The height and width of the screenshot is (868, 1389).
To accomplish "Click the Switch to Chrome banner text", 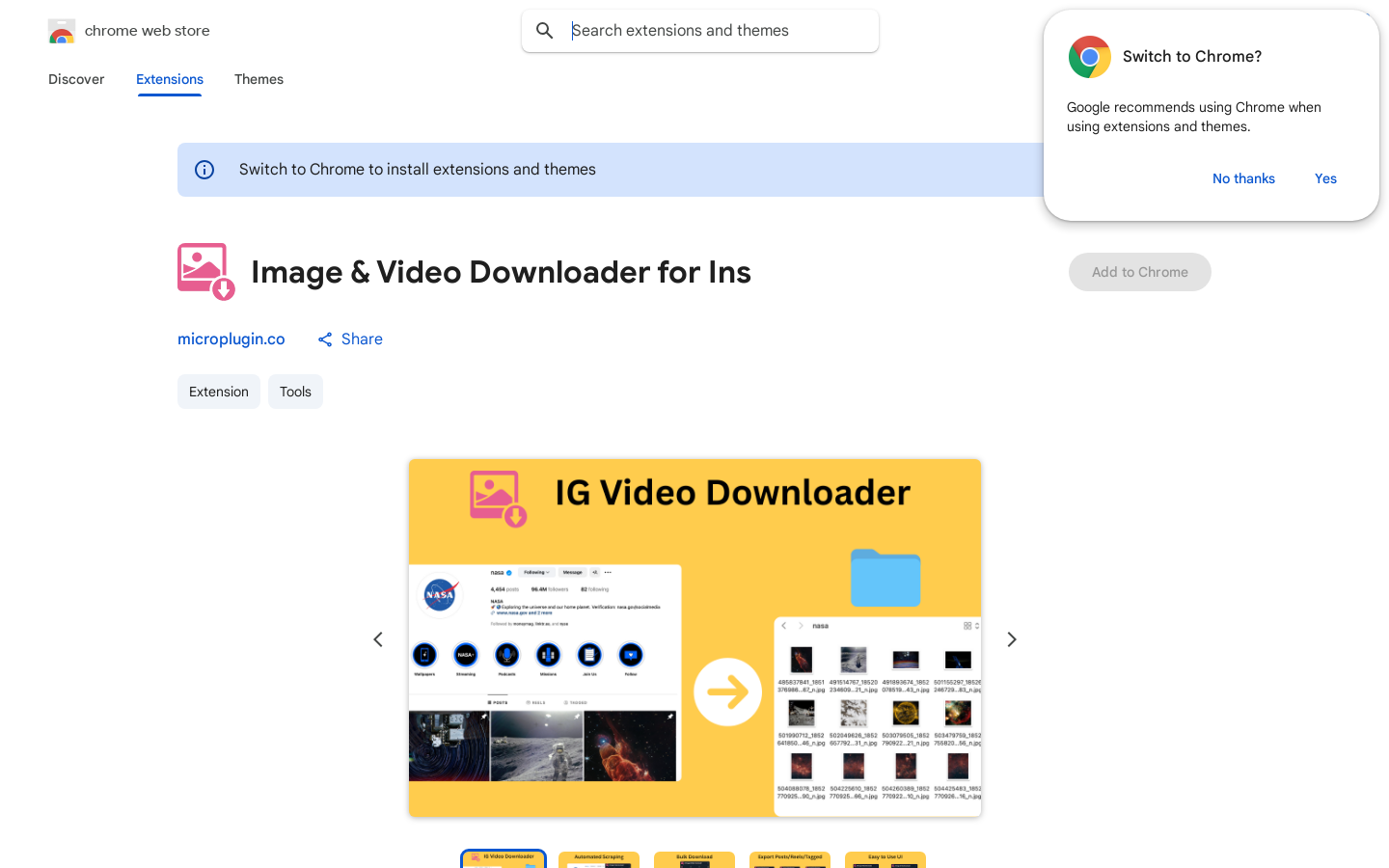I will click(x=418, y=170).
